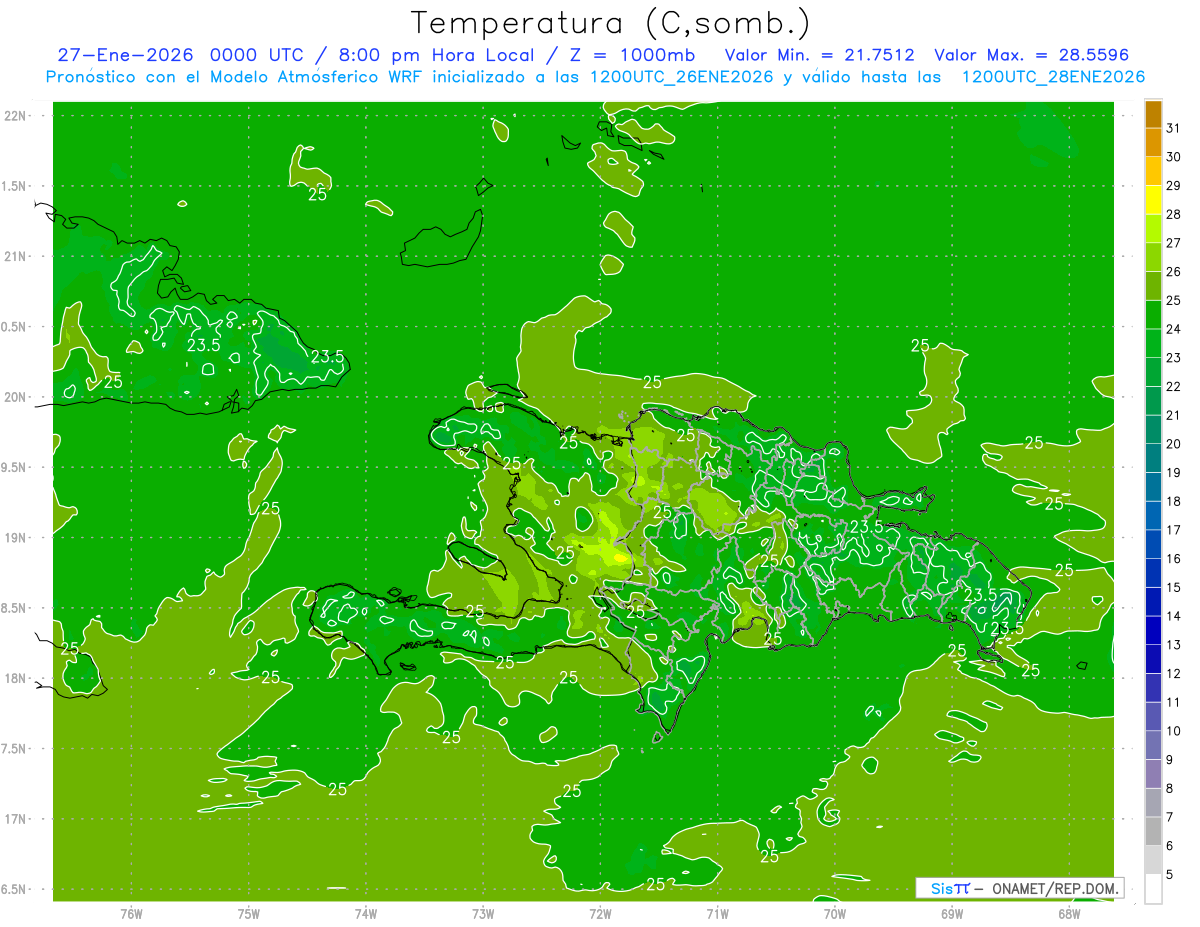Click legend scale value "18"
Viewport: 1200px width, 927px height.
(x=1174, y=502)
